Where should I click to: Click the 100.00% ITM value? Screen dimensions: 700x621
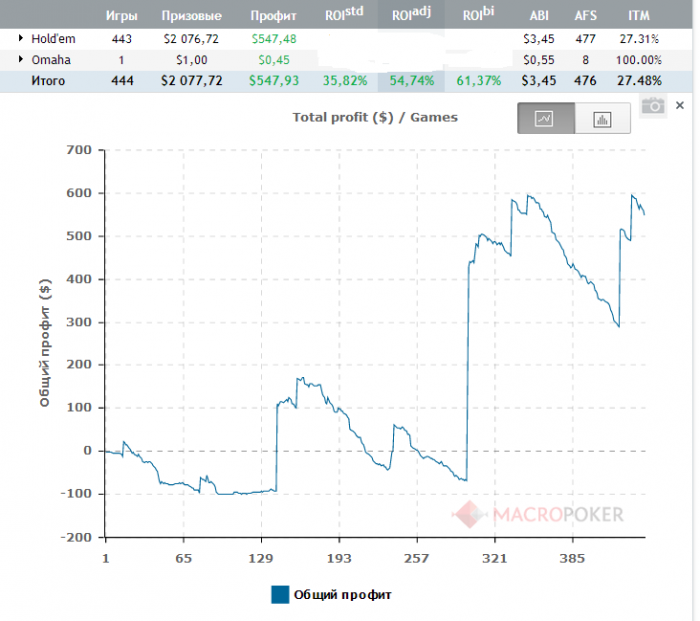[x=639, y=60]
